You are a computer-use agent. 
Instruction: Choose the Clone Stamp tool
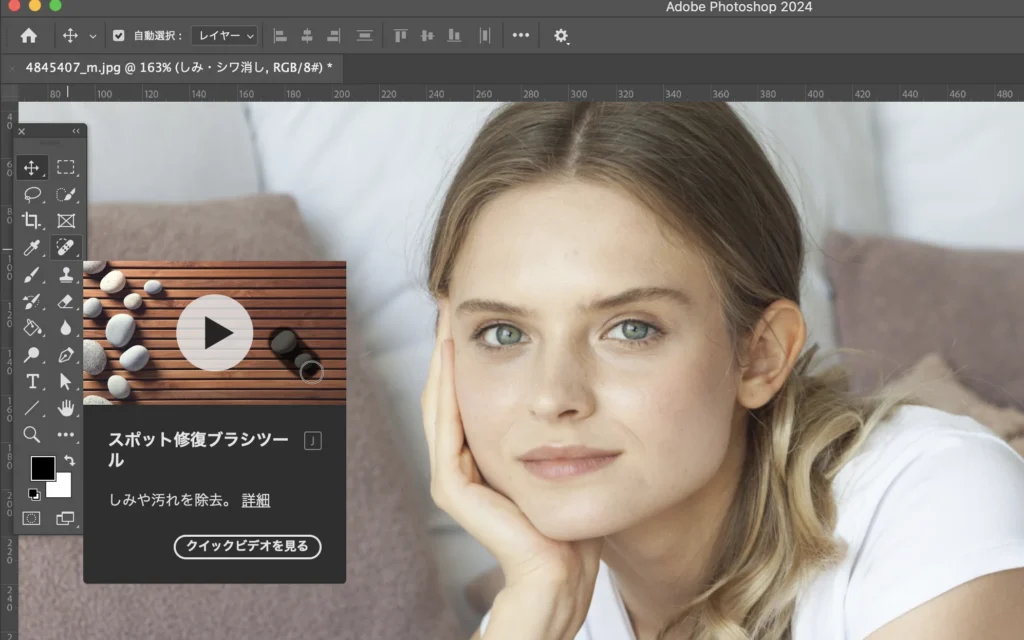tap(66, 275)
